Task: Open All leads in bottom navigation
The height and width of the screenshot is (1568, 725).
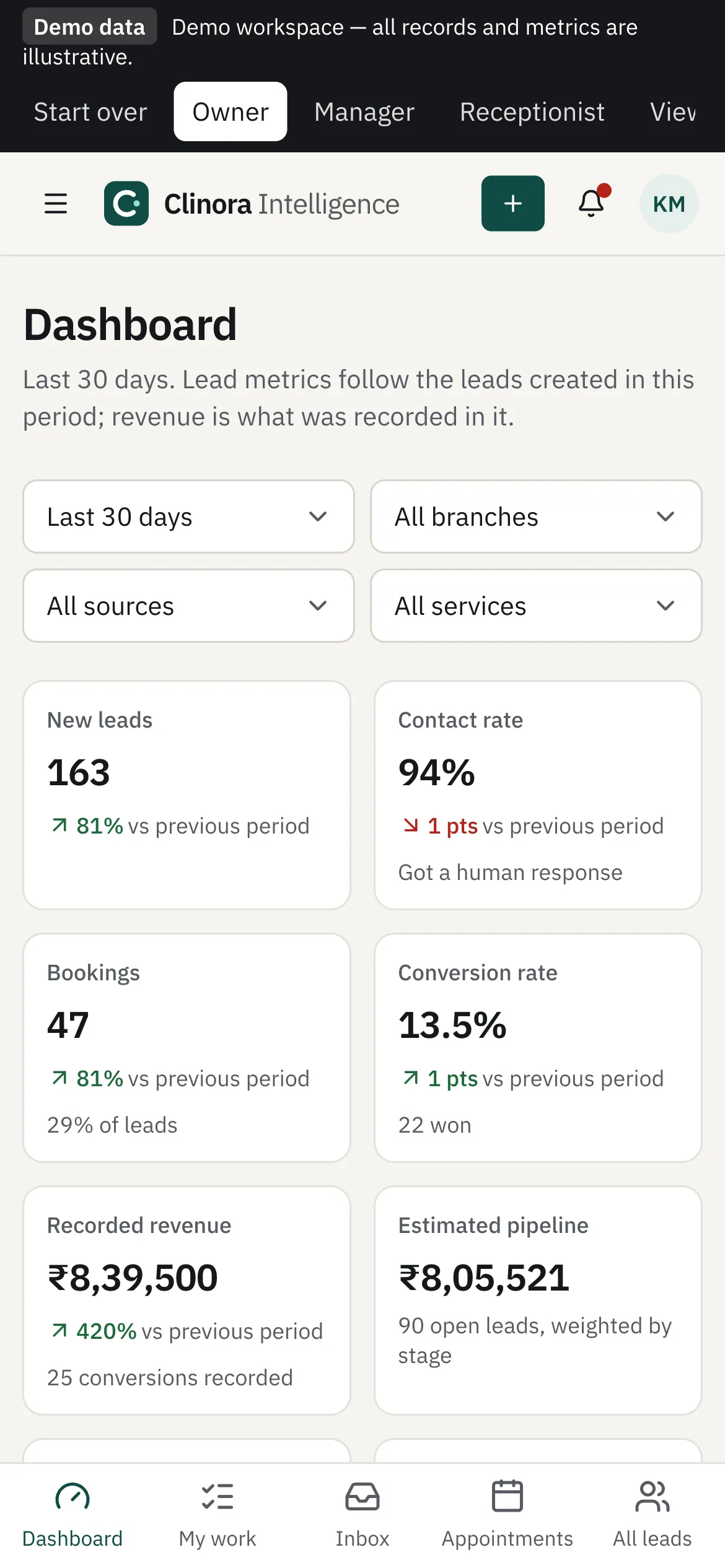Action: point(652,1515)
